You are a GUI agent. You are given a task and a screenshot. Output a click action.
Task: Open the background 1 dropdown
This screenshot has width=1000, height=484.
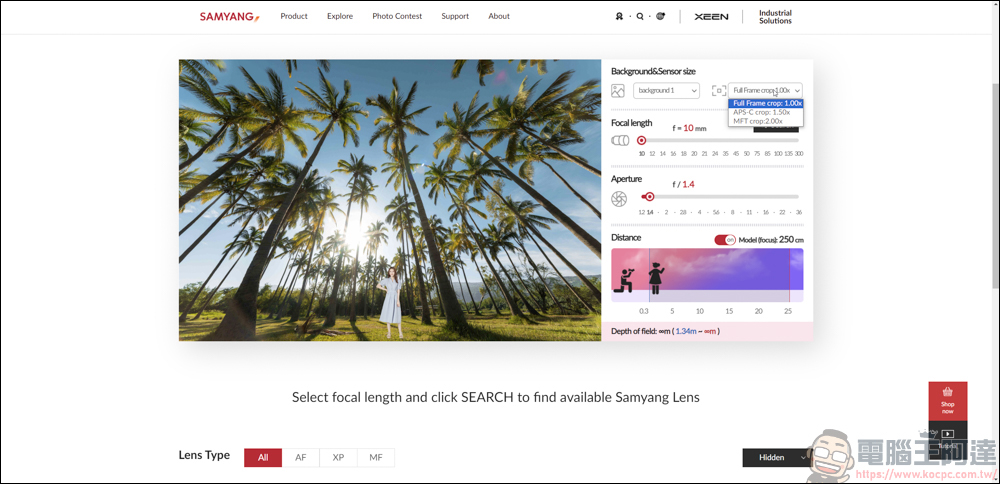click(x=666, y=91)
